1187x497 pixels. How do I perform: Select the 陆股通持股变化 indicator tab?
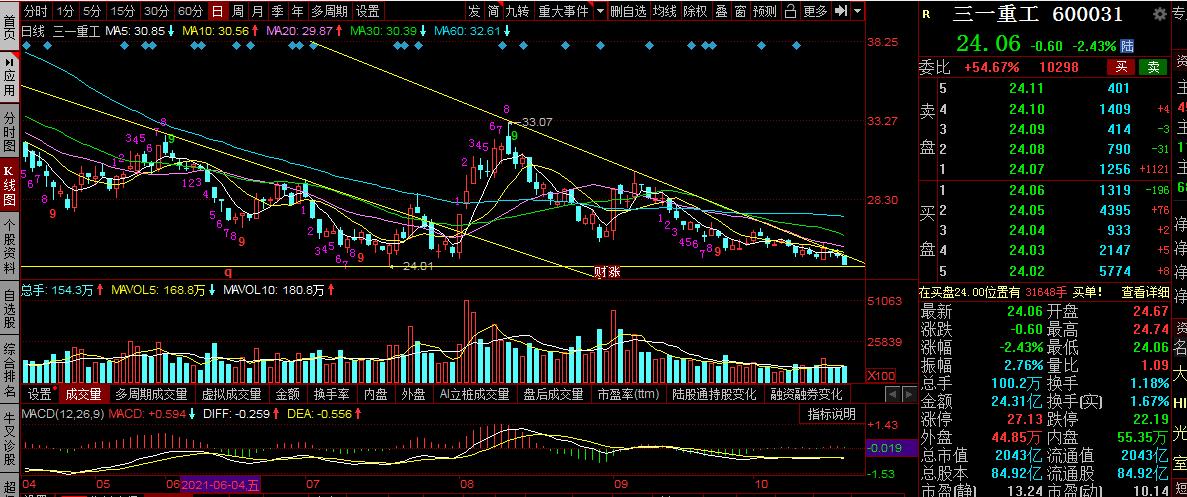(715, 394)
